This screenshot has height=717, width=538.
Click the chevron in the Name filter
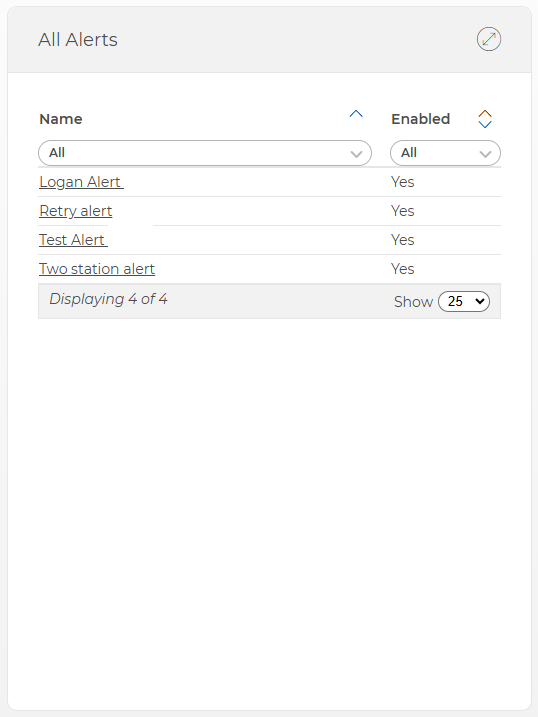pos(356,154)
